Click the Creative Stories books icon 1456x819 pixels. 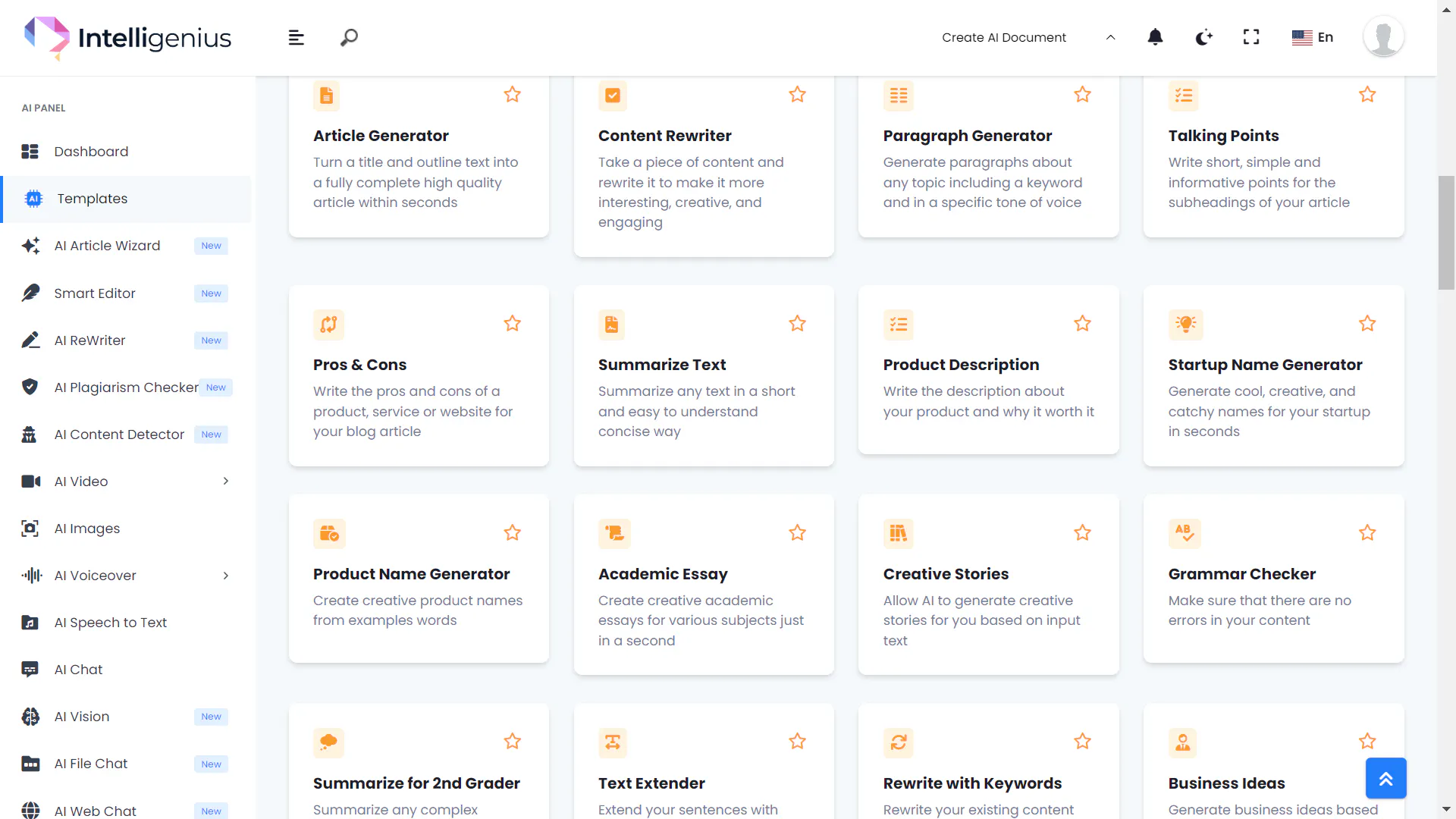pyautogui.click(x=899, y=534)
